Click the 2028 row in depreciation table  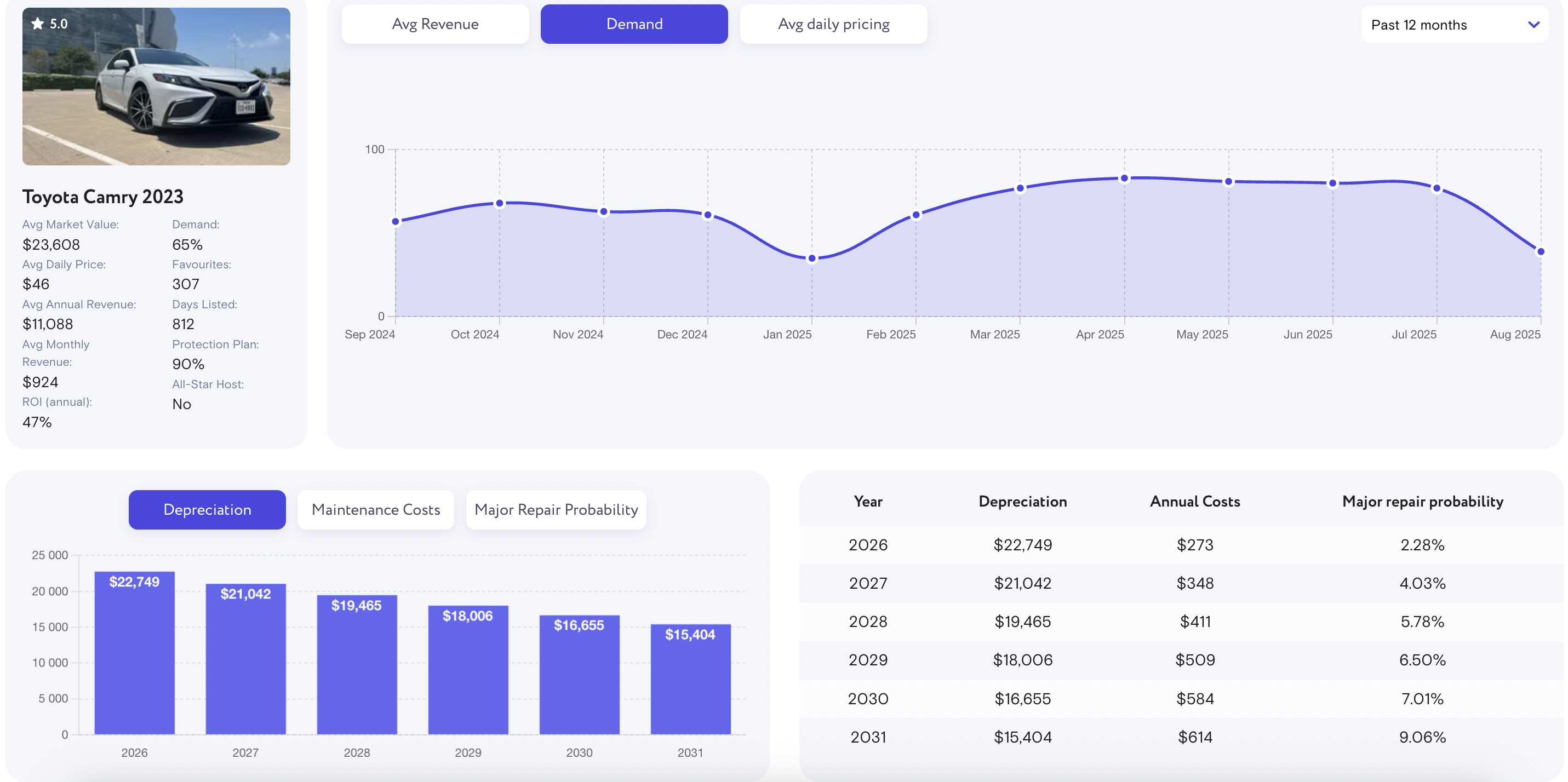[867, 622]
